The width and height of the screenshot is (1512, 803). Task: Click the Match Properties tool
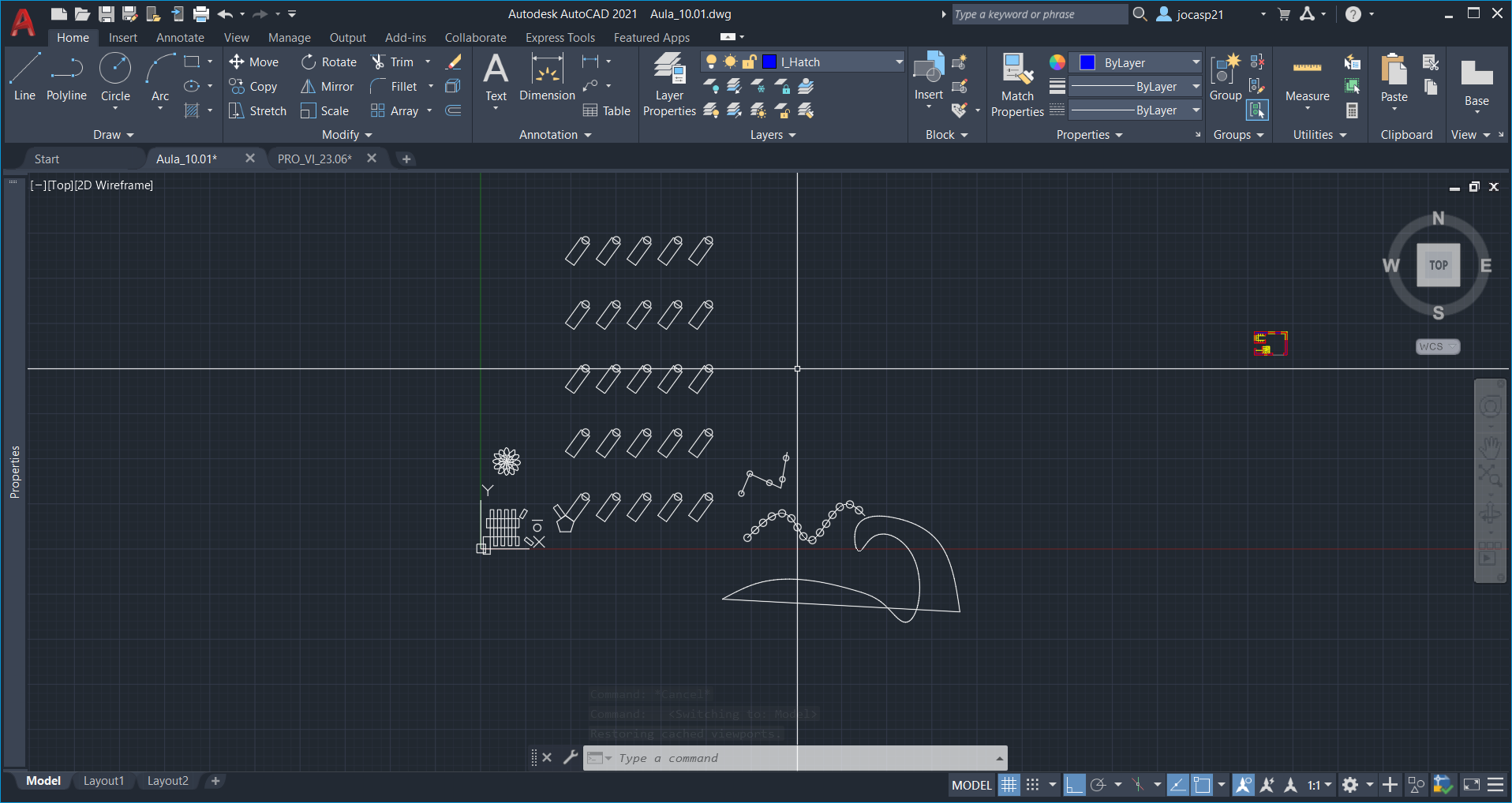pos(1017,84)
